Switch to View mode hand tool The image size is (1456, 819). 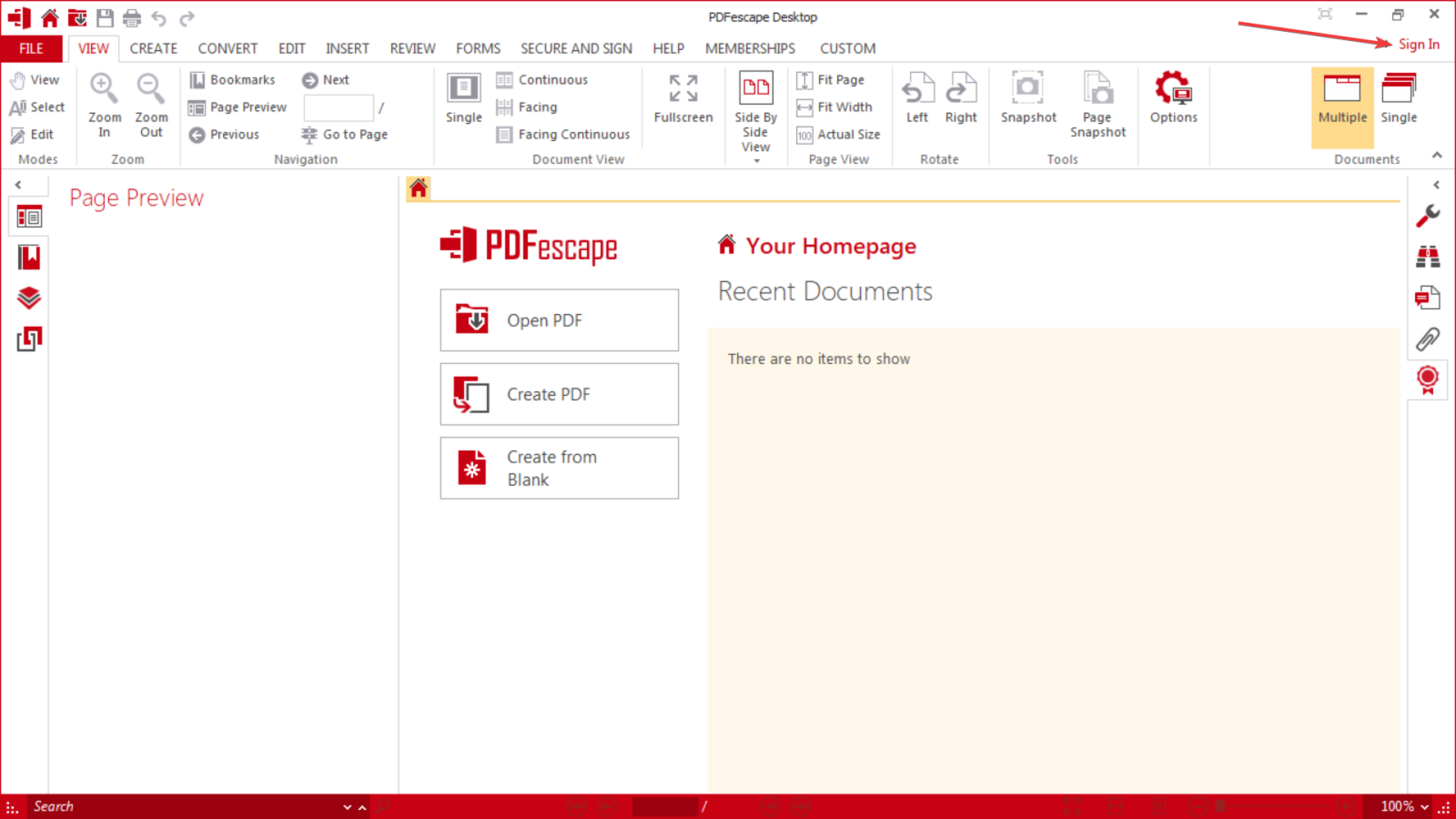pos(35,80)
